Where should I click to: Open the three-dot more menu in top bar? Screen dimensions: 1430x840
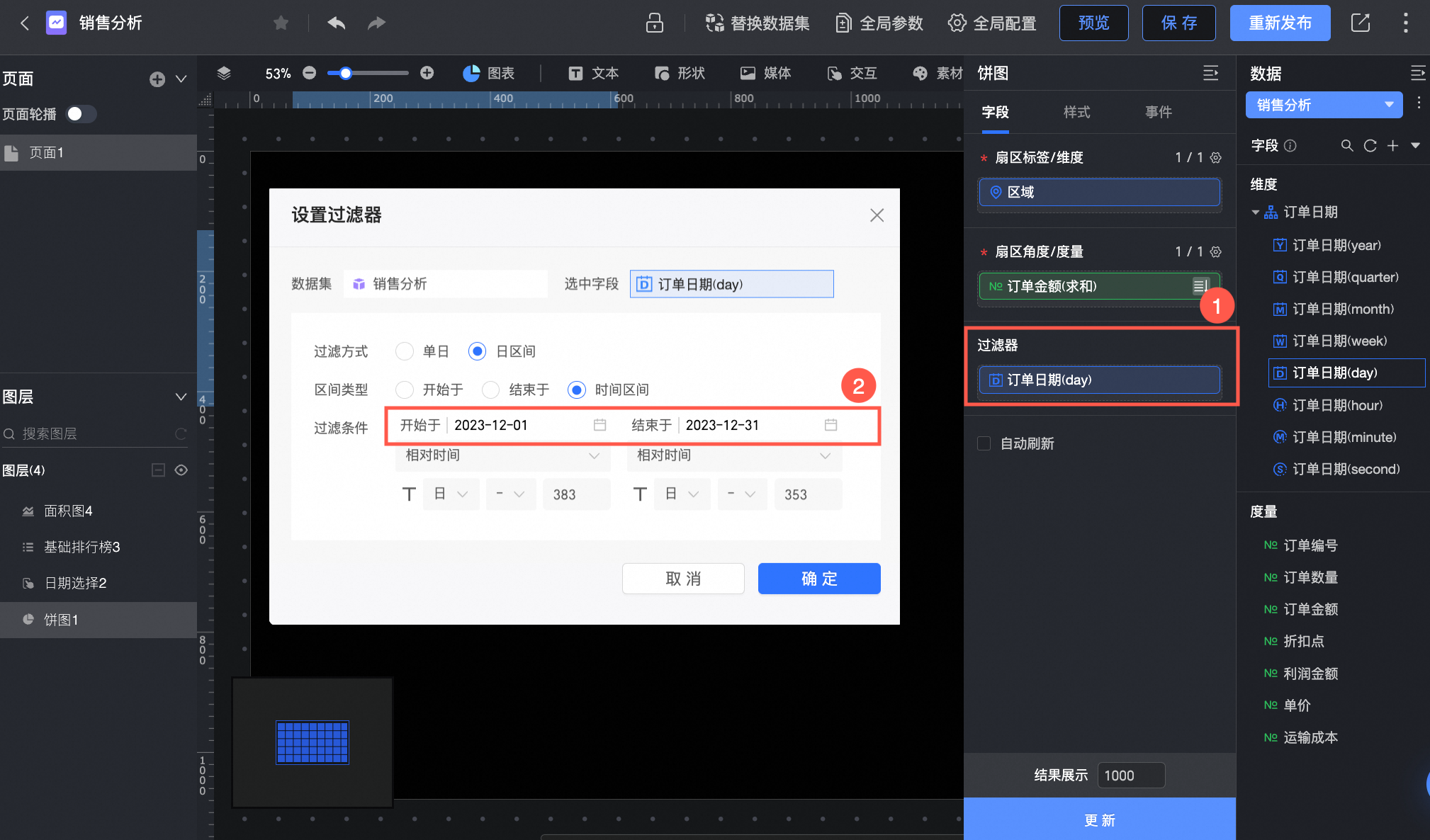coord(1406,23)
